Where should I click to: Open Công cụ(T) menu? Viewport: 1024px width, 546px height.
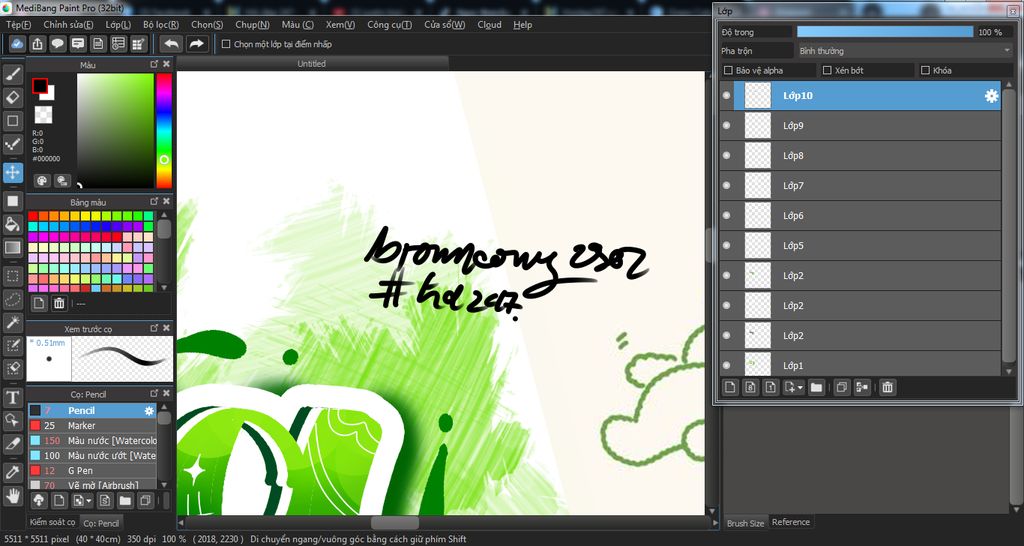coord(389,25)
